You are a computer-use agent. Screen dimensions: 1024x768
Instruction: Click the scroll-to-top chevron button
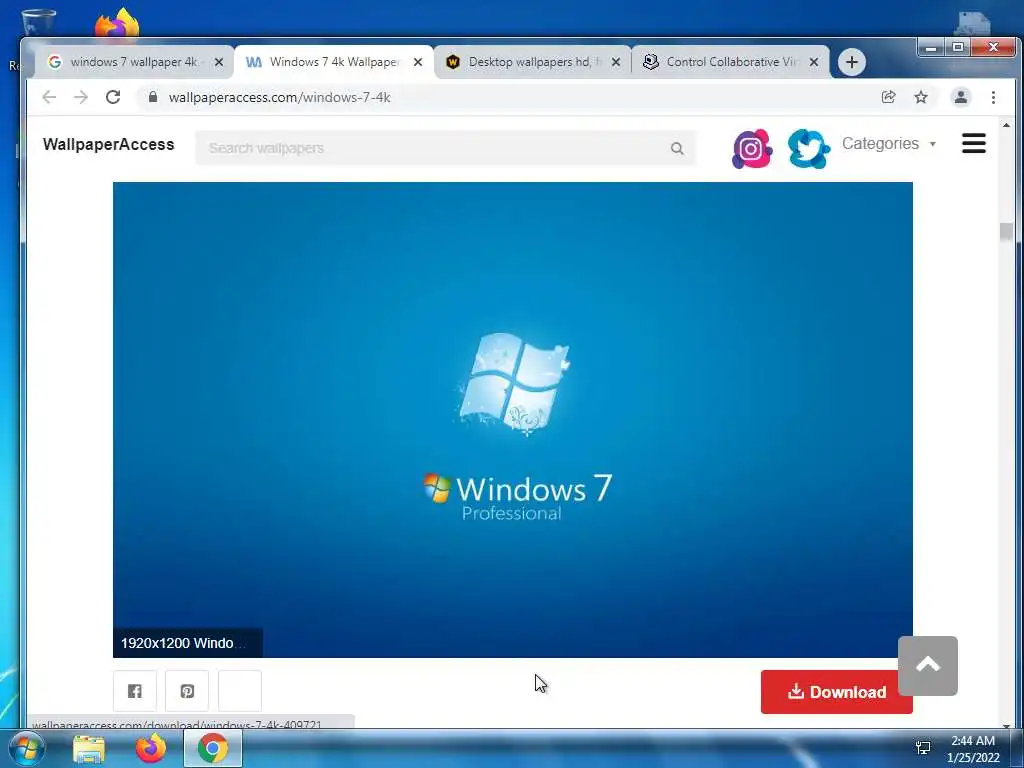(x=927, y=665)
